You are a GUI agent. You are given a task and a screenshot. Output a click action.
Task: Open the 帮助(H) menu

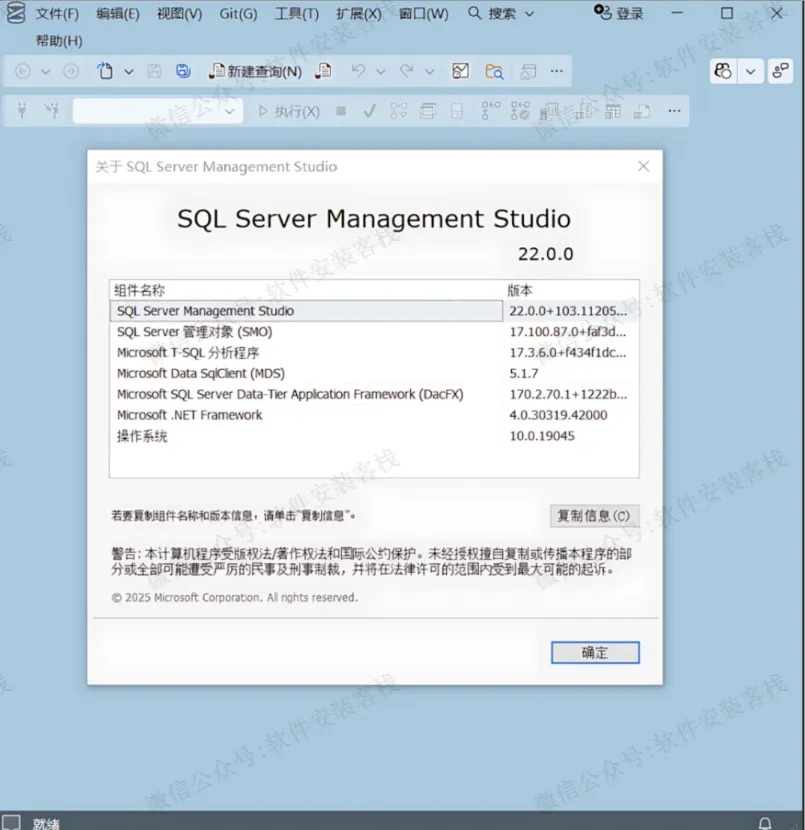coord(59,41)
